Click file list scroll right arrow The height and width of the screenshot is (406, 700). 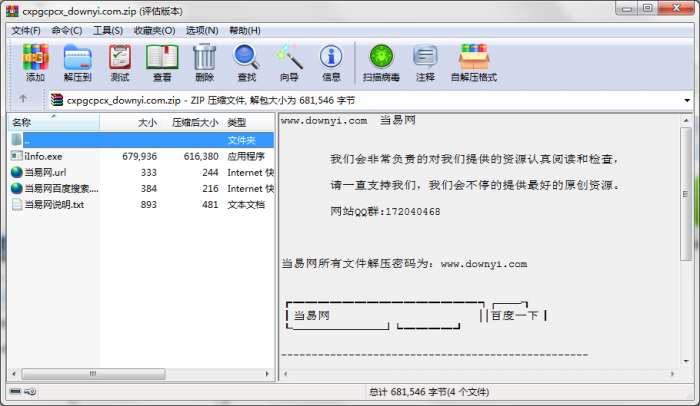point(267,373)
